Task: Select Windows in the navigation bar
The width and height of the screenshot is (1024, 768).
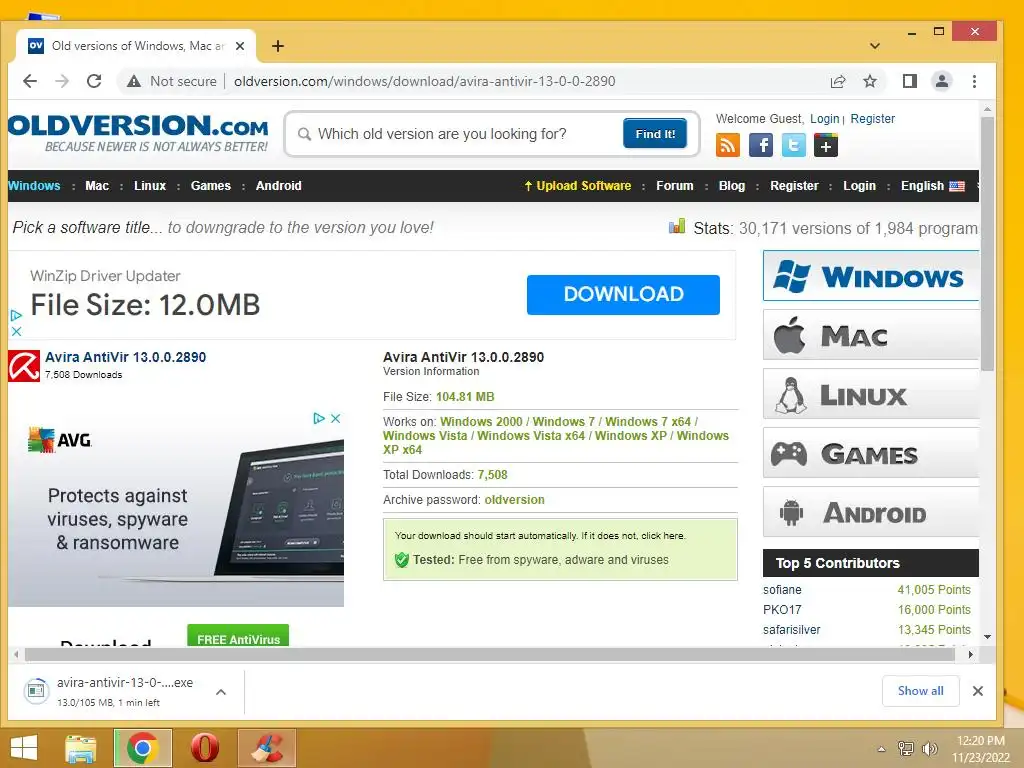Action: pyautogui.click(x=34, y=185)
